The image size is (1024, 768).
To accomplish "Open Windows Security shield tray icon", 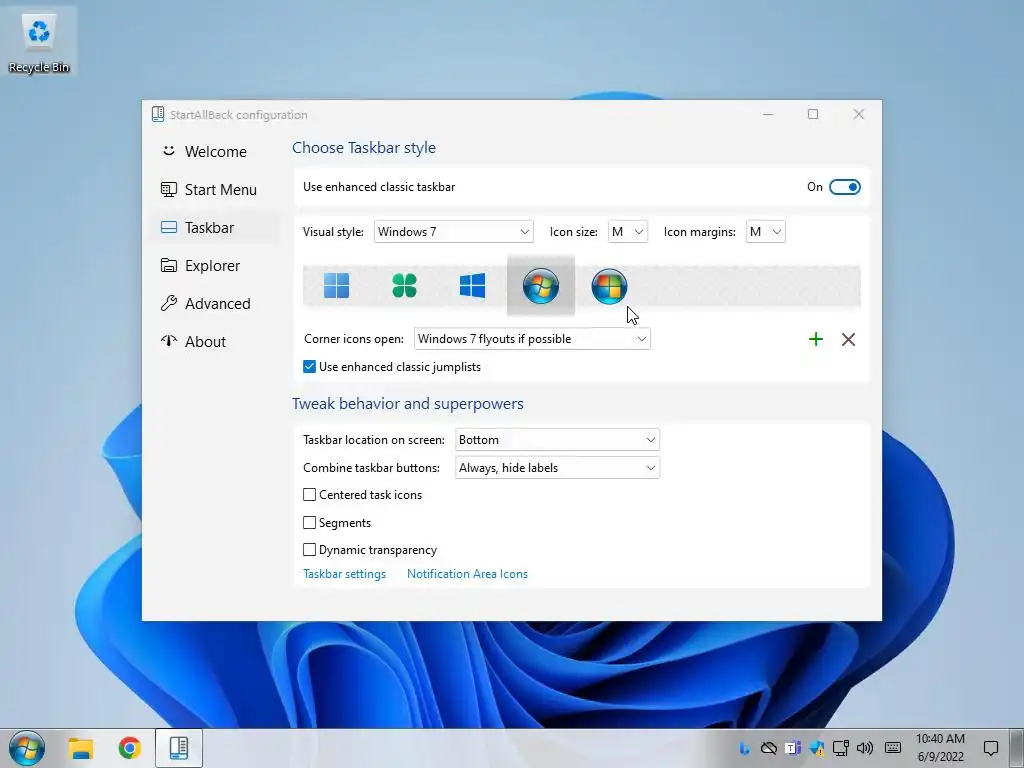I will 817,748.
